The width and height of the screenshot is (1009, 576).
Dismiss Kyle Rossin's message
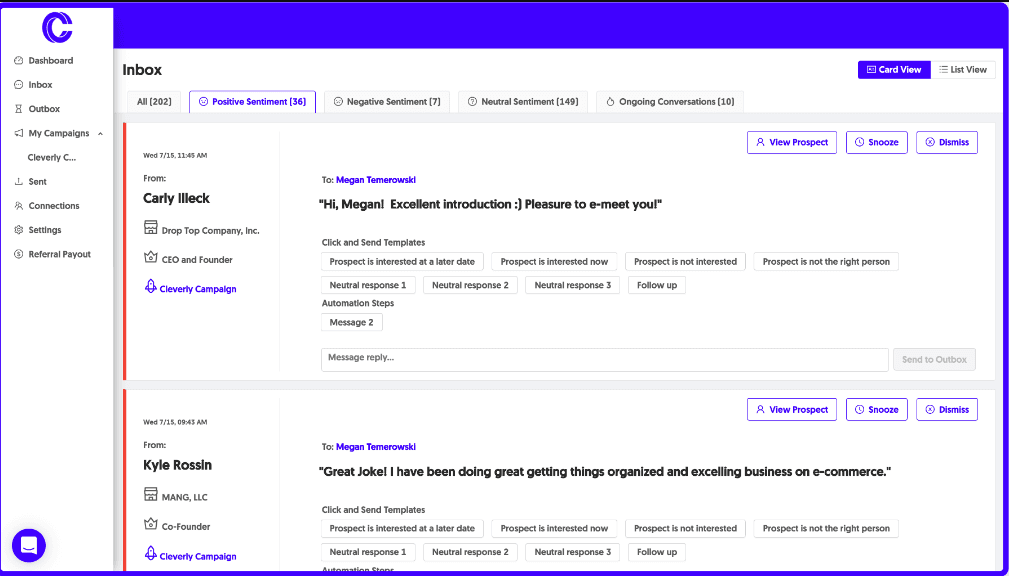947,409
